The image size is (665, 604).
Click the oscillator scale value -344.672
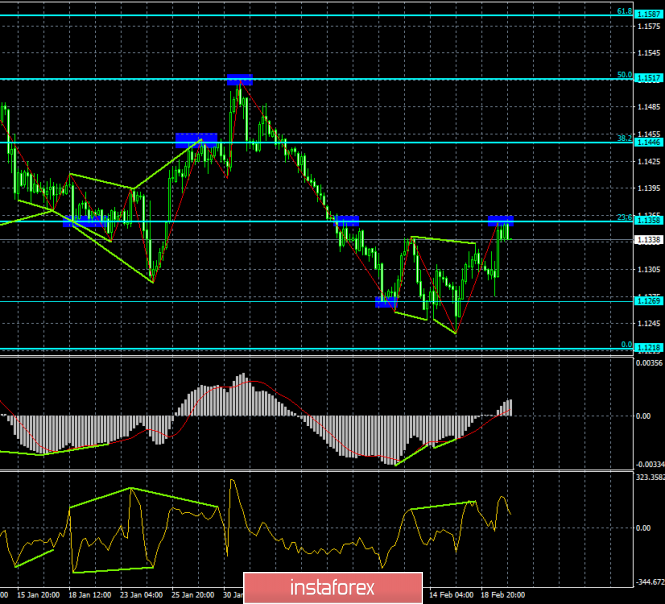point(650,582)
